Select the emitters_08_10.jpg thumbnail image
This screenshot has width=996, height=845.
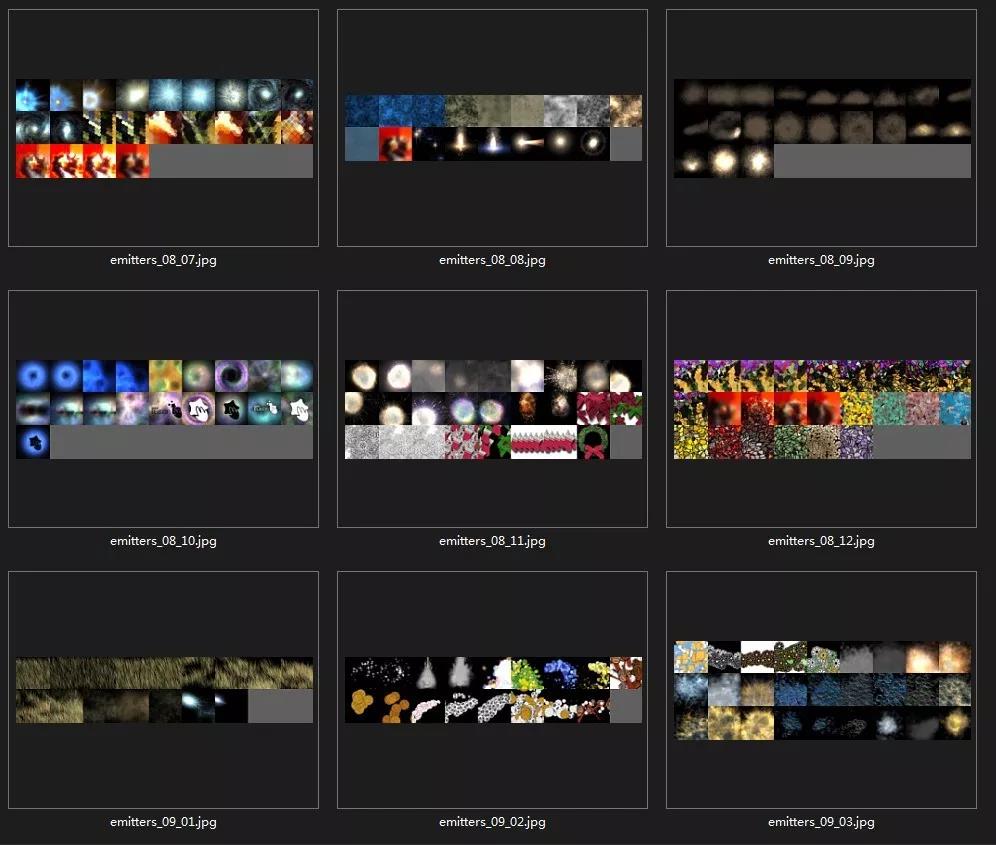click(x=164, y=409)
